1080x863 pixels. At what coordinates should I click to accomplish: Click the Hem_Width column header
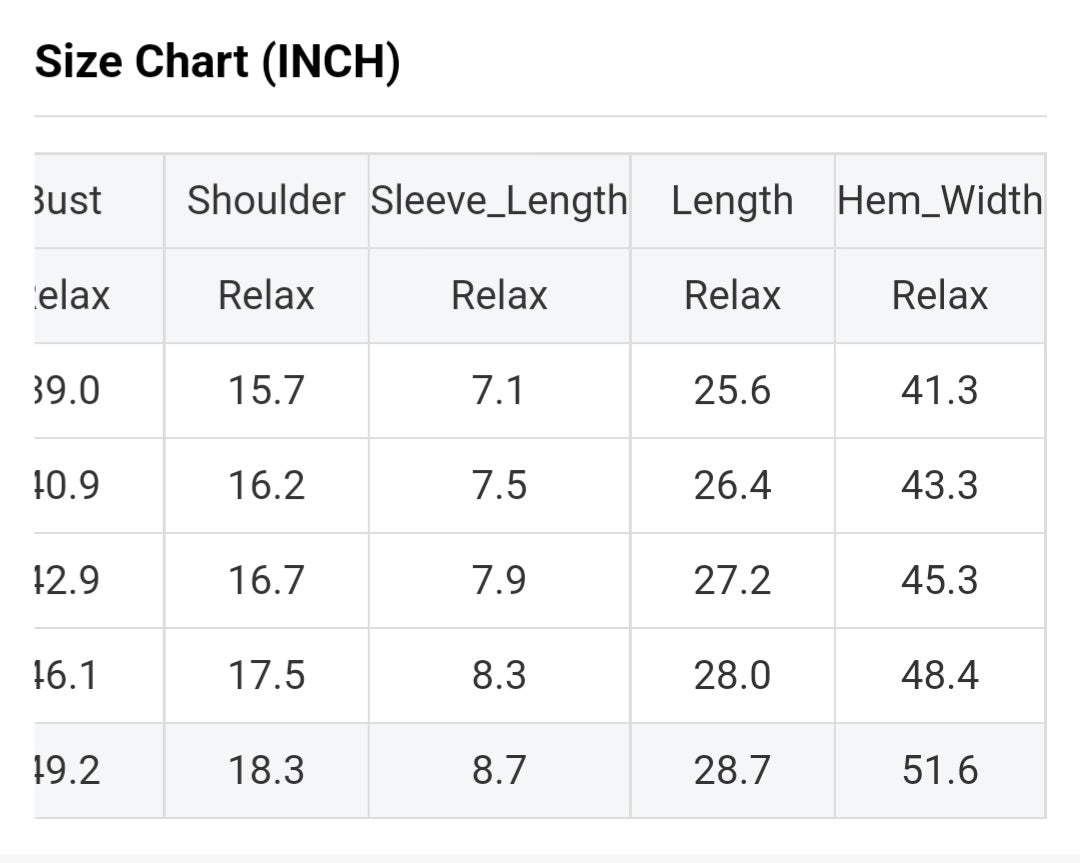click(939, 201)
